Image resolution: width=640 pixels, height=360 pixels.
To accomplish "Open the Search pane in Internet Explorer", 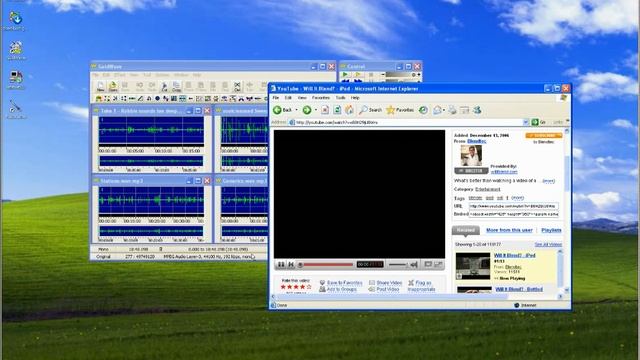I will tap(371, 110).
